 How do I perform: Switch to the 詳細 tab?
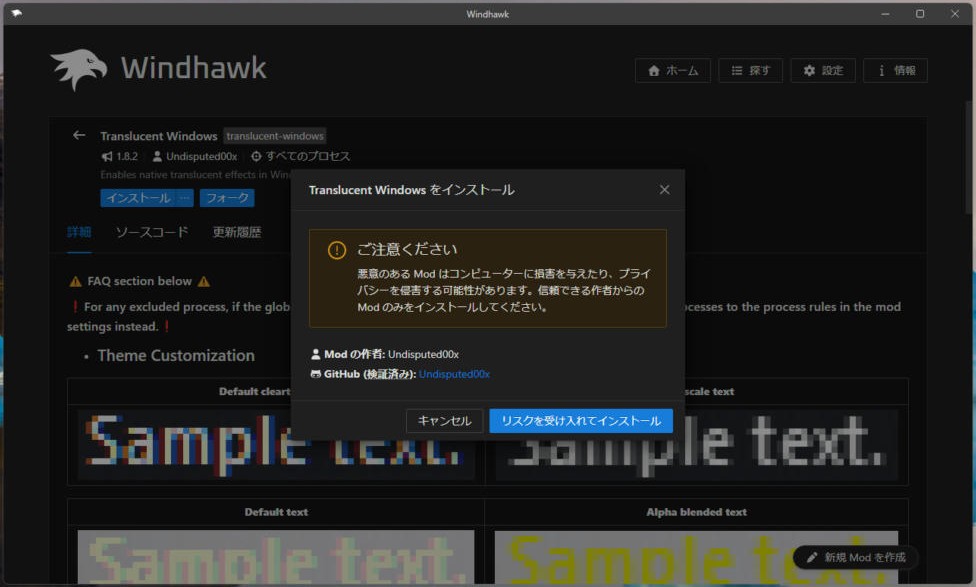pos(79,232)
